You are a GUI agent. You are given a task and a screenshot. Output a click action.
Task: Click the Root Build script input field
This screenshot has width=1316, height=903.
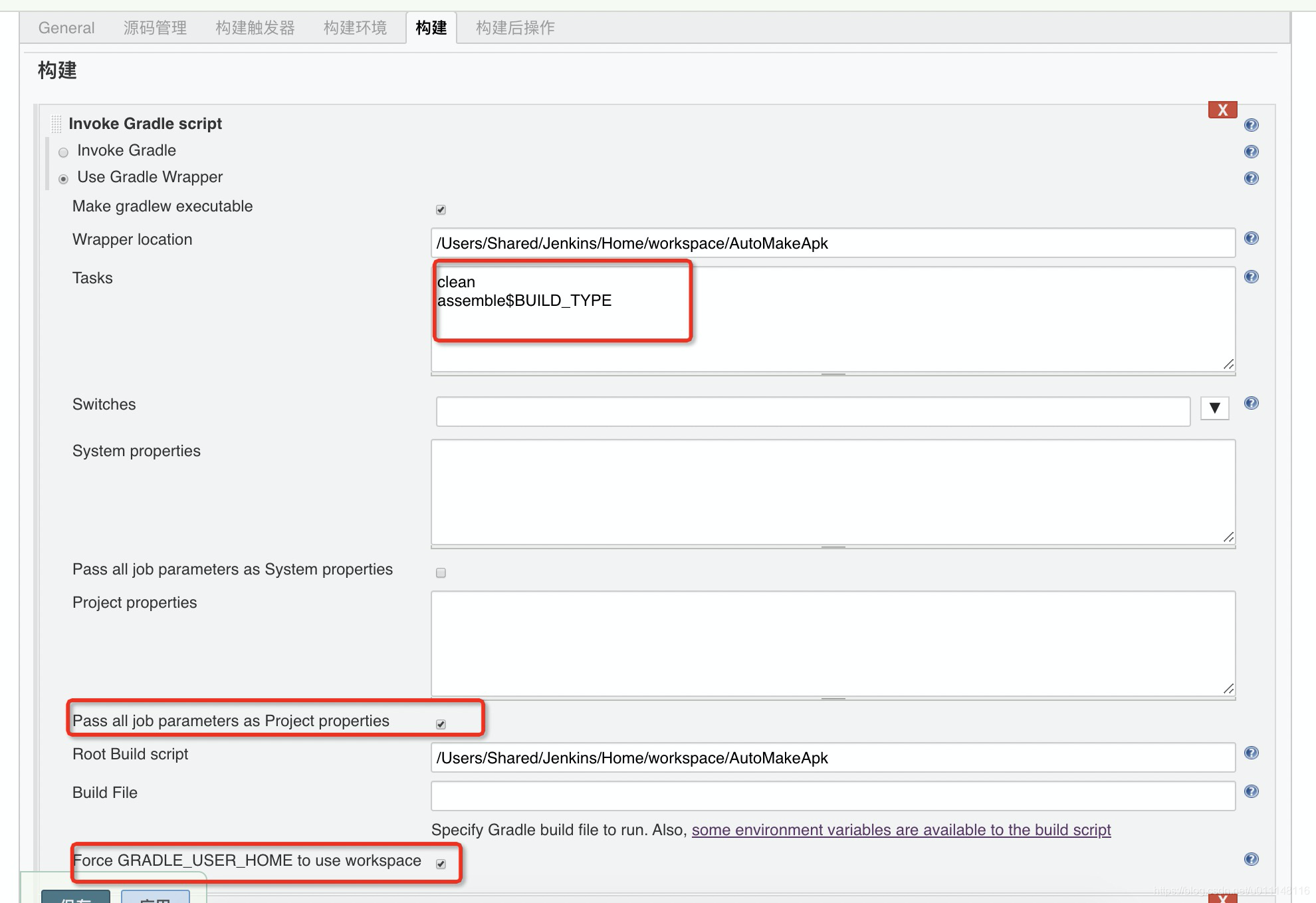pyautogui.click(x=833, y=758)
